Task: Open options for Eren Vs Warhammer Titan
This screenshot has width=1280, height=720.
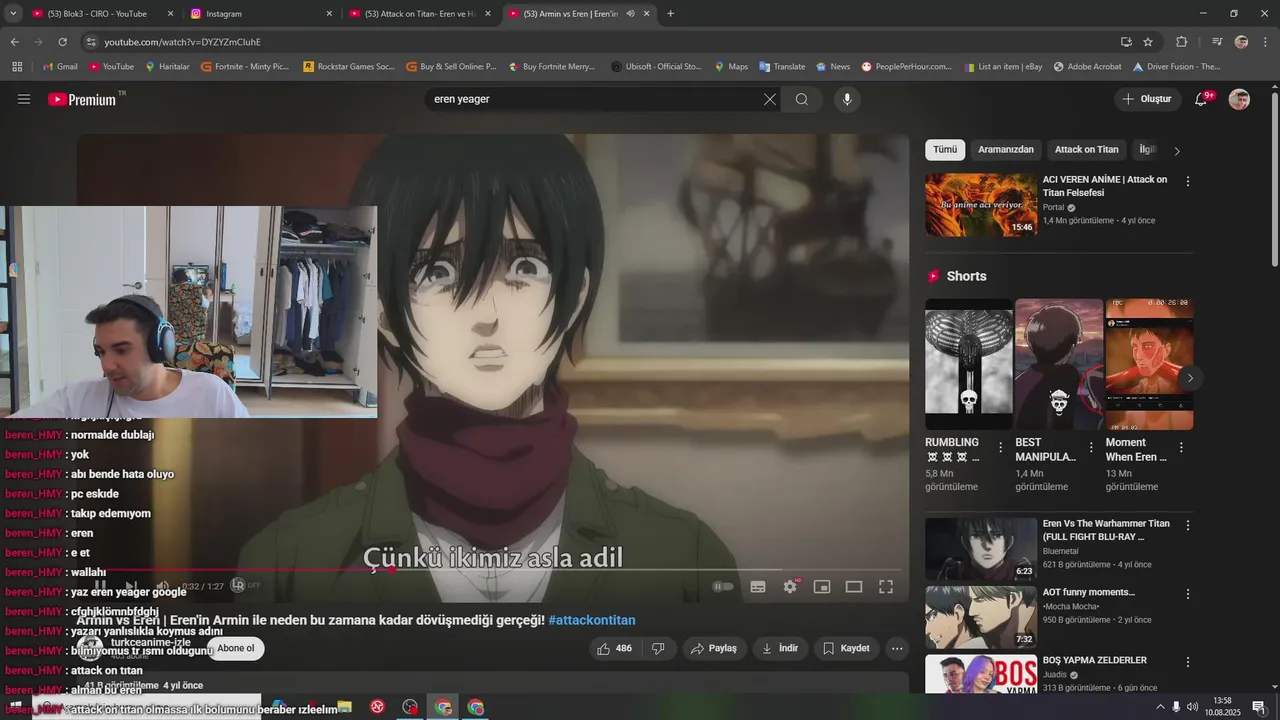Action: (x=1188, y=526)
